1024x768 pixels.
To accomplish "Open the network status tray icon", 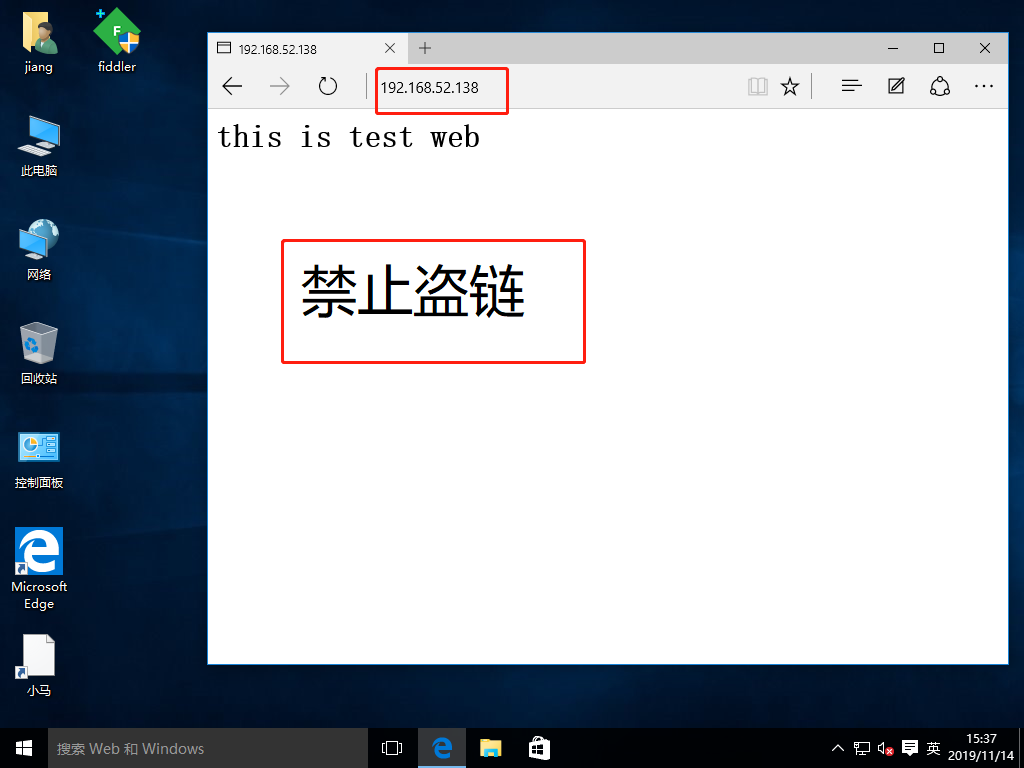I will click(x=861, y=748).
